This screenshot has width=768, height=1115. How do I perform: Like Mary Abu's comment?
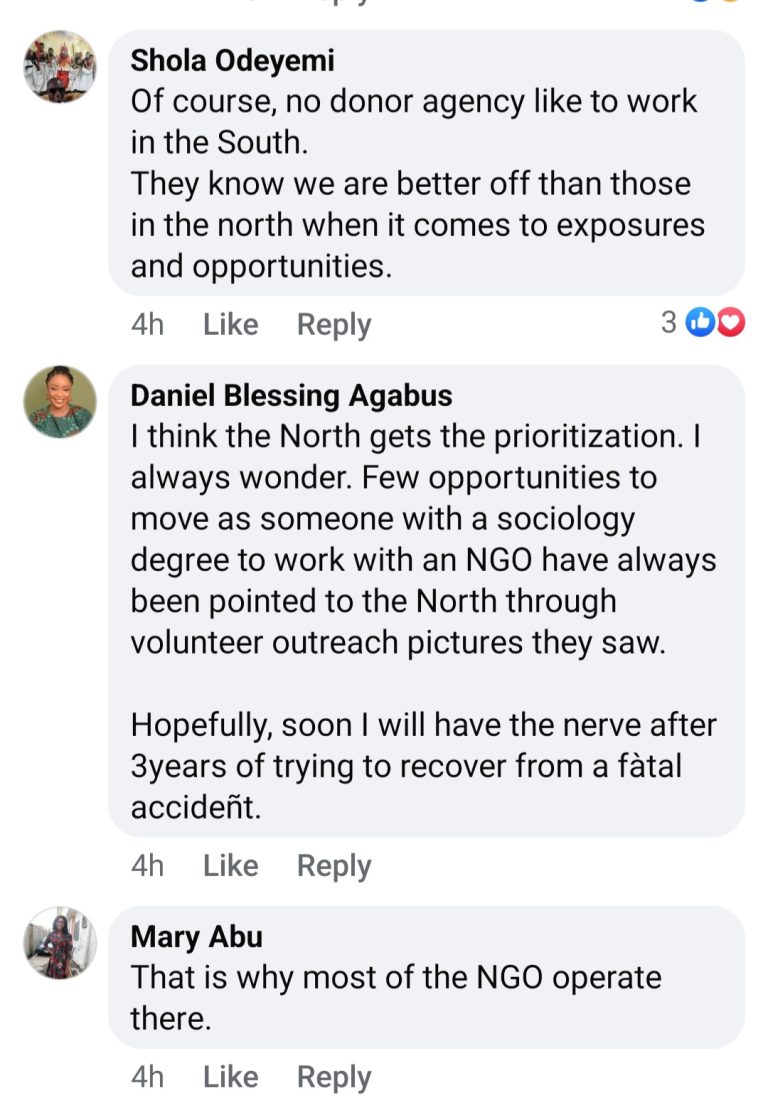pyautogui.click(x=230, y=1077)
